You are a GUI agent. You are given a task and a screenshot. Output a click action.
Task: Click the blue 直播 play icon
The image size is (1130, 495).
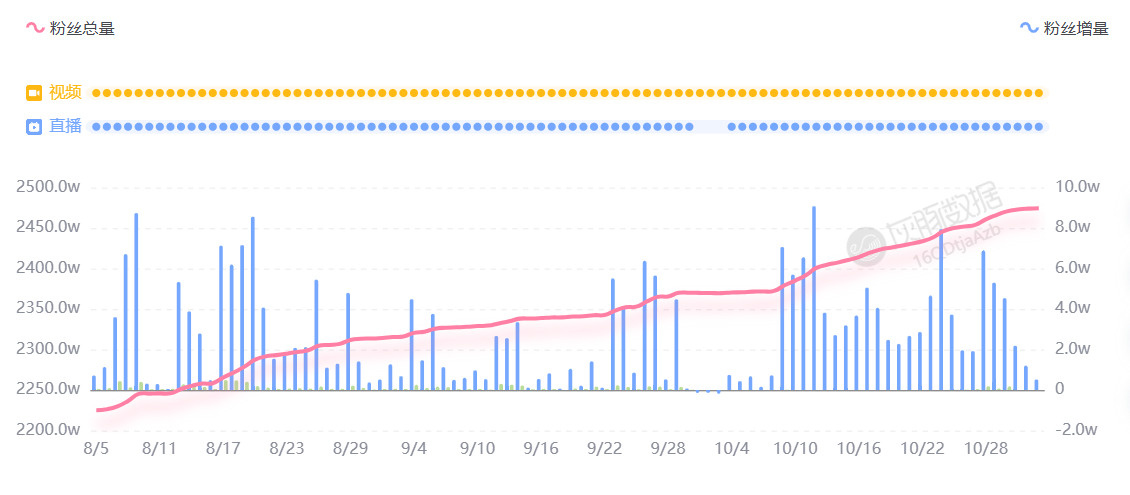34,127
